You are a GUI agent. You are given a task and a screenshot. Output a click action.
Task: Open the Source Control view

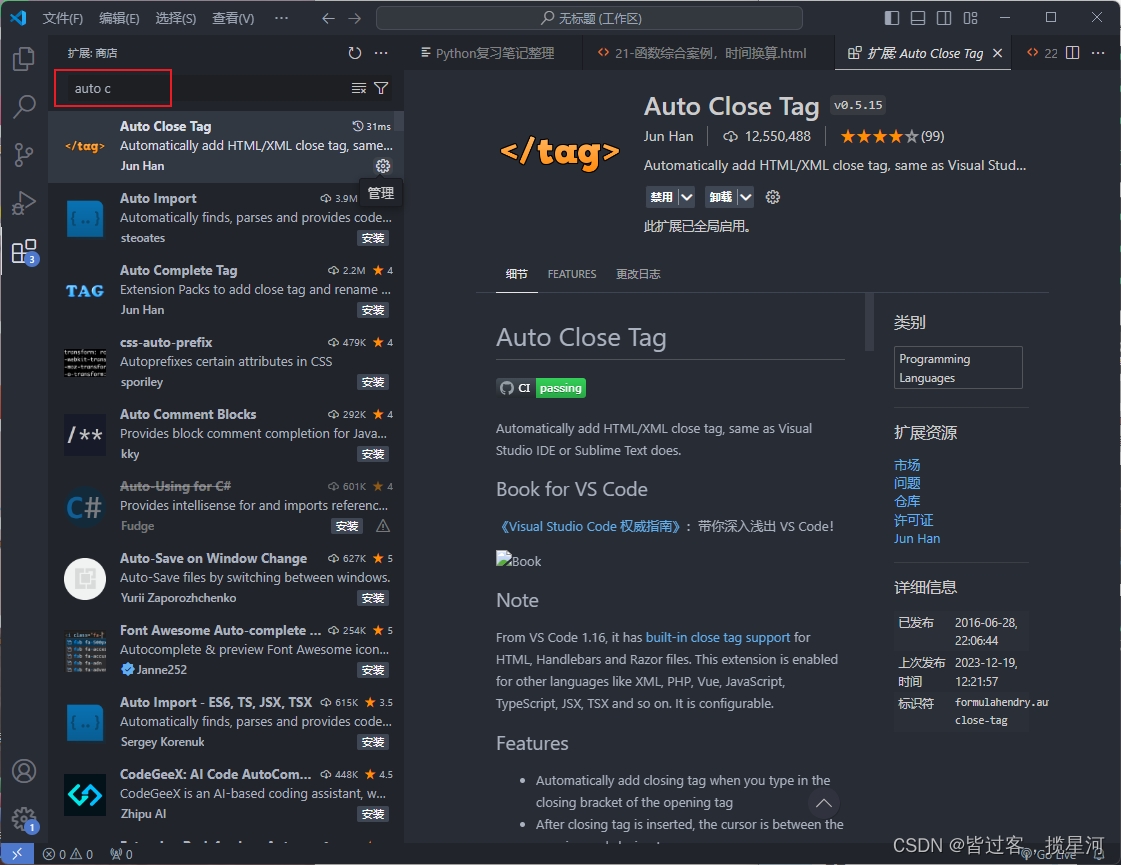tap(24, 154)
